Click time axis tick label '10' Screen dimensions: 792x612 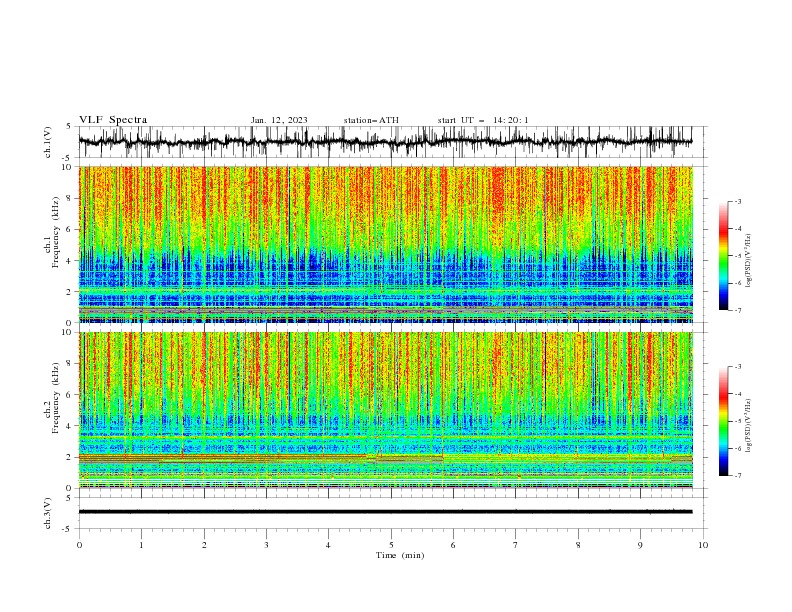click(x=703, y=545)
